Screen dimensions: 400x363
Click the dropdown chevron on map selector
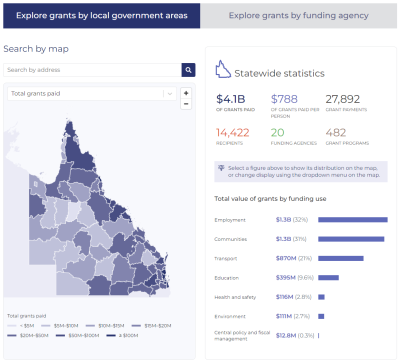coord(170,94)
